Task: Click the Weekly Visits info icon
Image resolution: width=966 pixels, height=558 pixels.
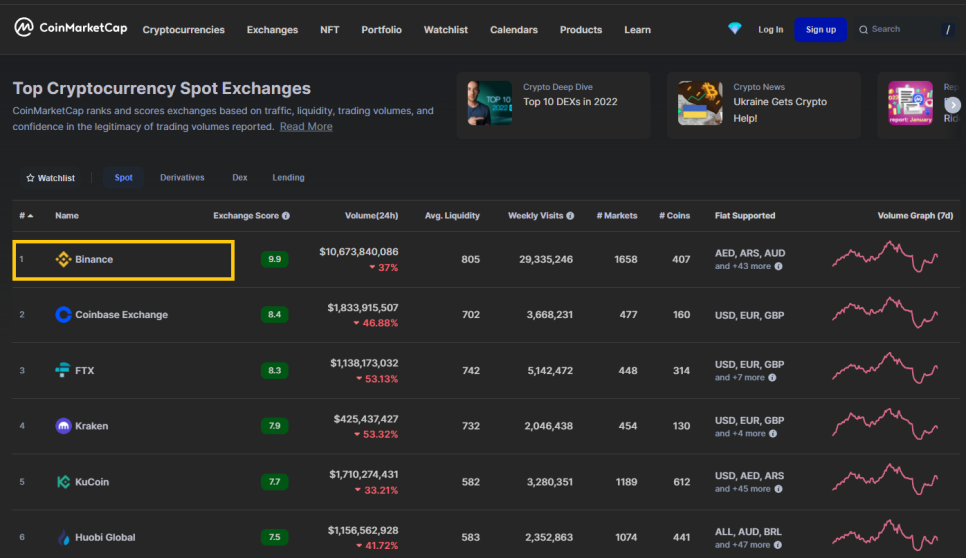Action: pos(570,216)
